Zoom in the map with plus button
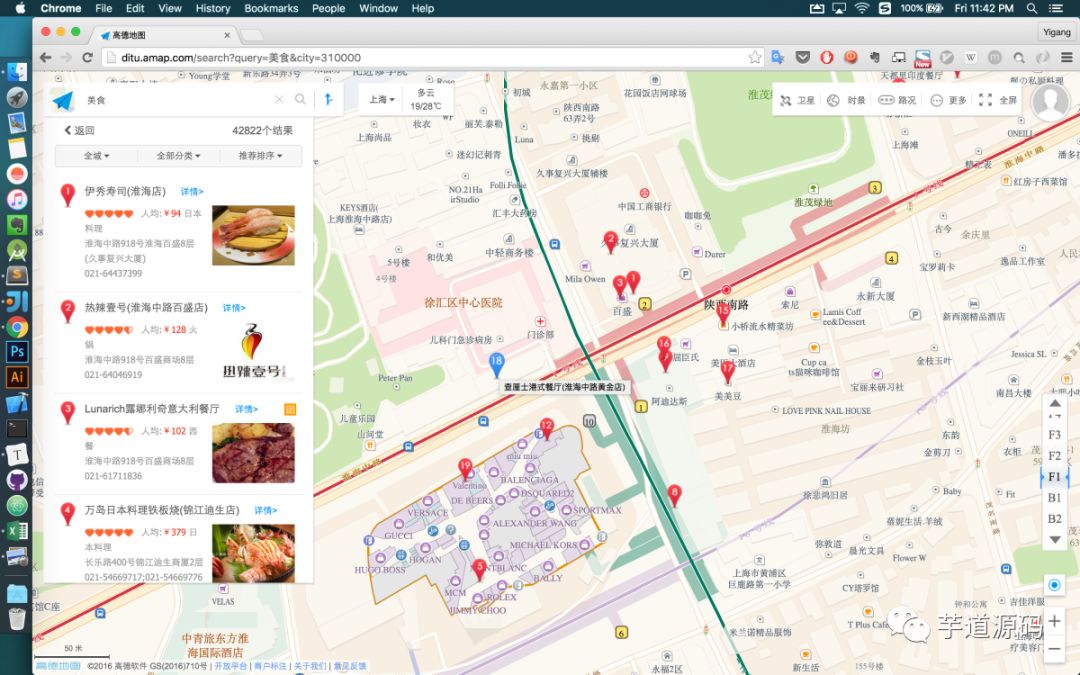The width and height of the screenshot is (1080, 675). (1055, 621)
